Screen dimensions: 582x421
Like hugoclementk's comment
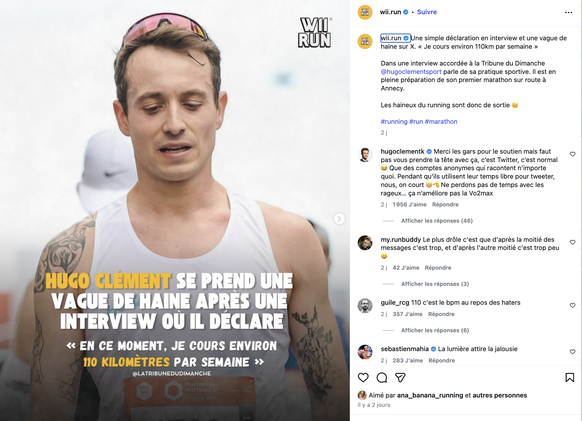coord(572,154)
